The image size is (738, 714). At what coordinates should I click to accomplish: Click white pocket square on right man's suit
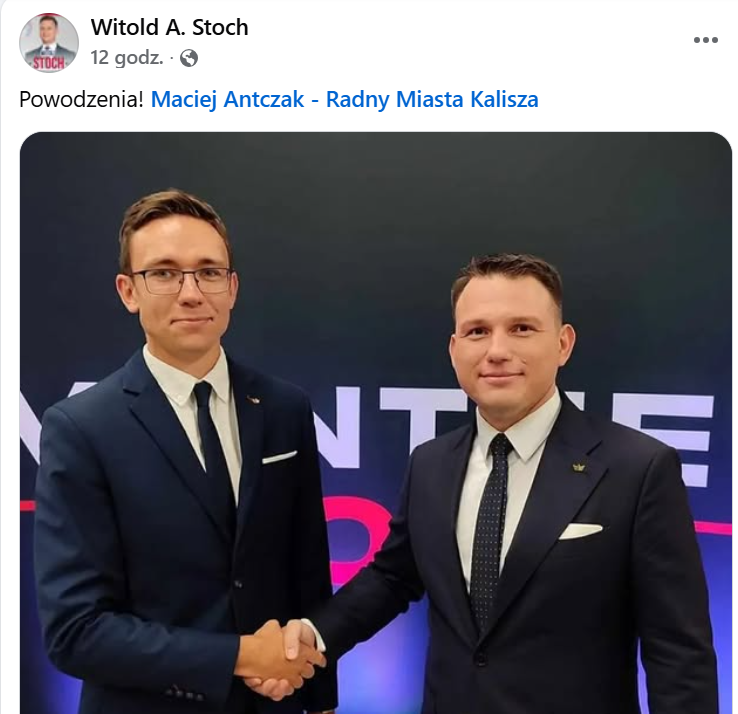[x=580, y=531]
